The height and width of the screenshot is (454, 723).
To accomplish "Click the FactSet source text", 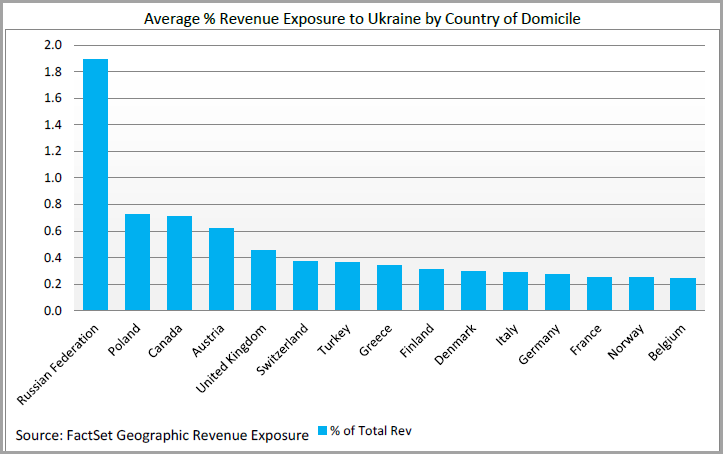I will [162, 436].
